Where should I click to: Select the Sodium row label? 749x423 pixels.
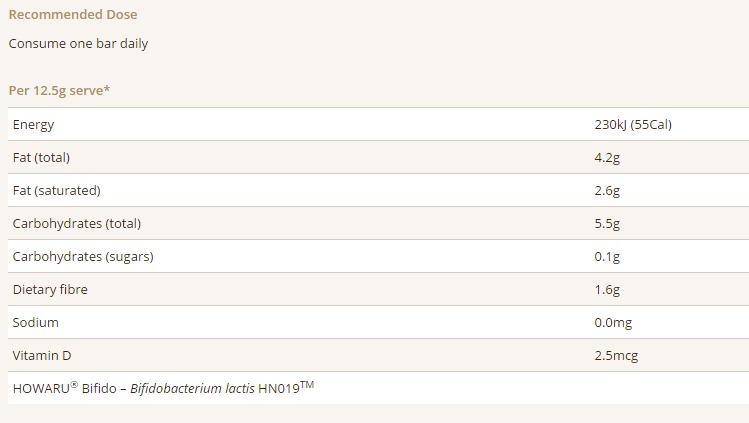[36, 322]
